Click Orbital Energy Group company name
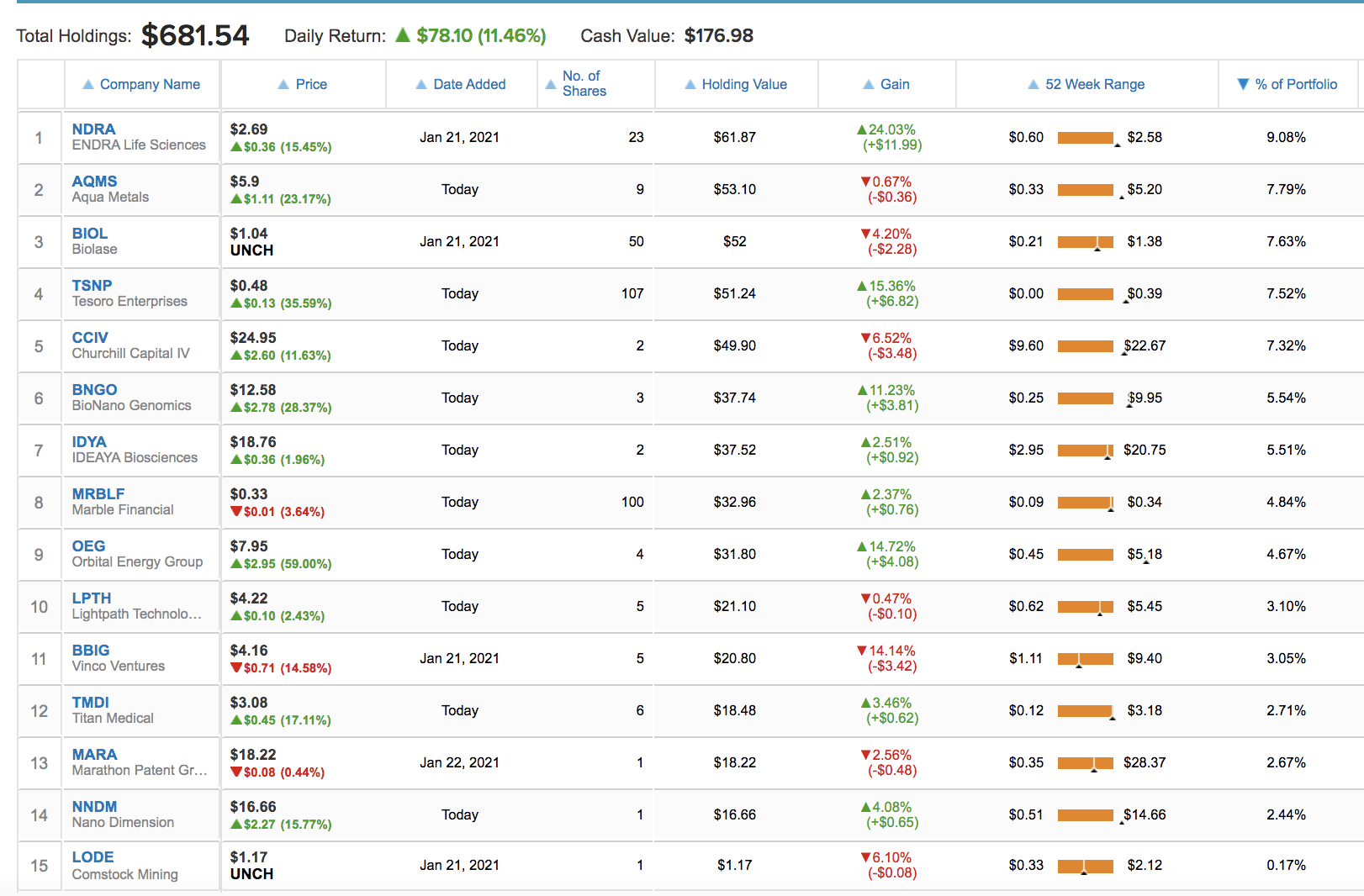The height and width of the screenshot is (896, 1364). coord(137,562)
